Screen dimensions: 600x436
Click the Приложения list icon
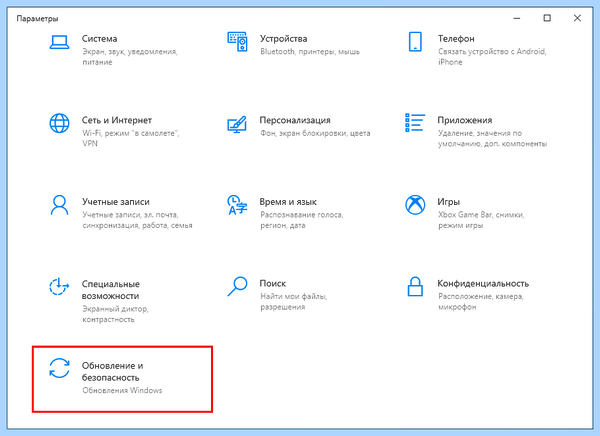(415, 123)
